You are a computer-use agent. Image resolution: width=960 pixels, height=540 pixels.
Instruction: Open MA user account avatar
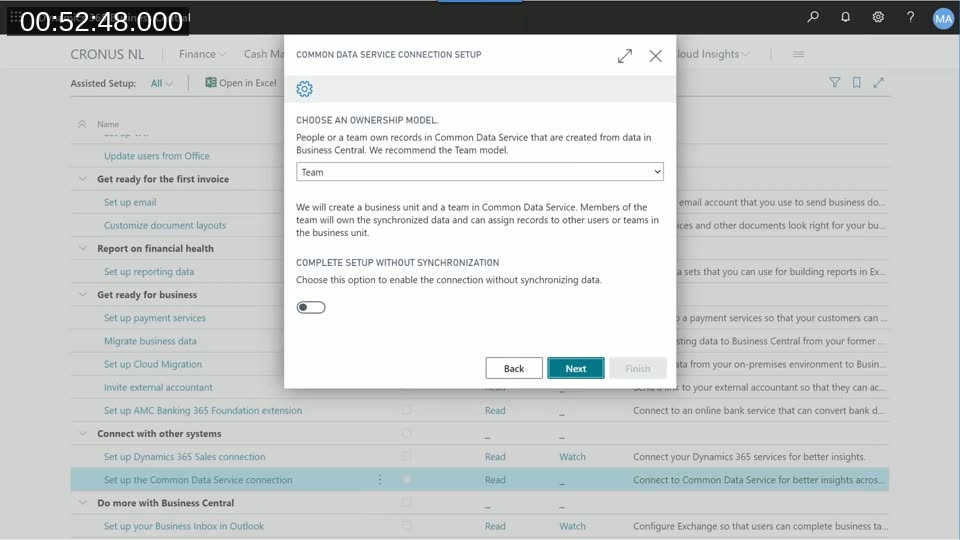[x=943, y=18]
